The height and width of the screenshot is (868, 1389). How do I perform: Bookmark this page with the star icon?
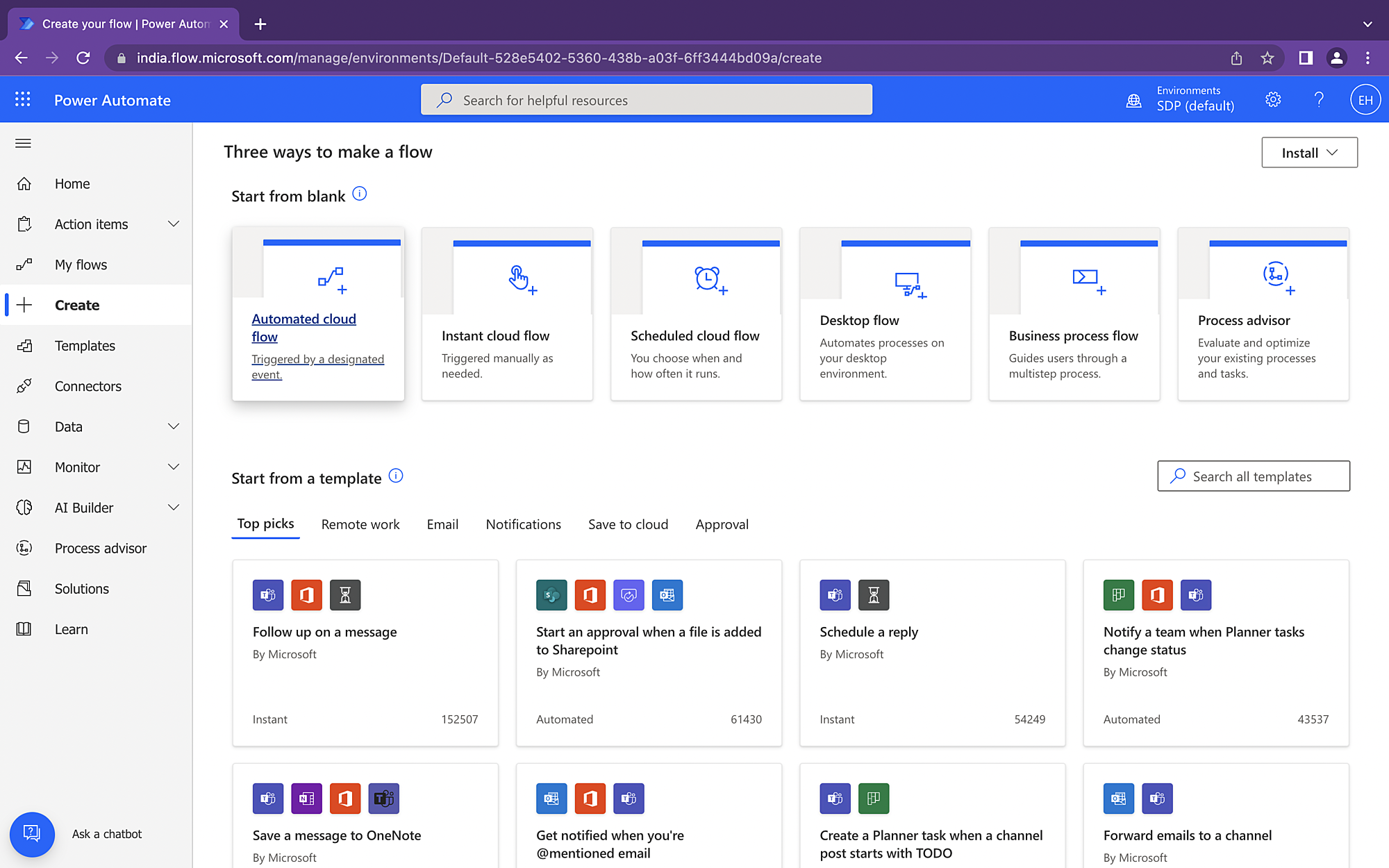coord(1267,58)
